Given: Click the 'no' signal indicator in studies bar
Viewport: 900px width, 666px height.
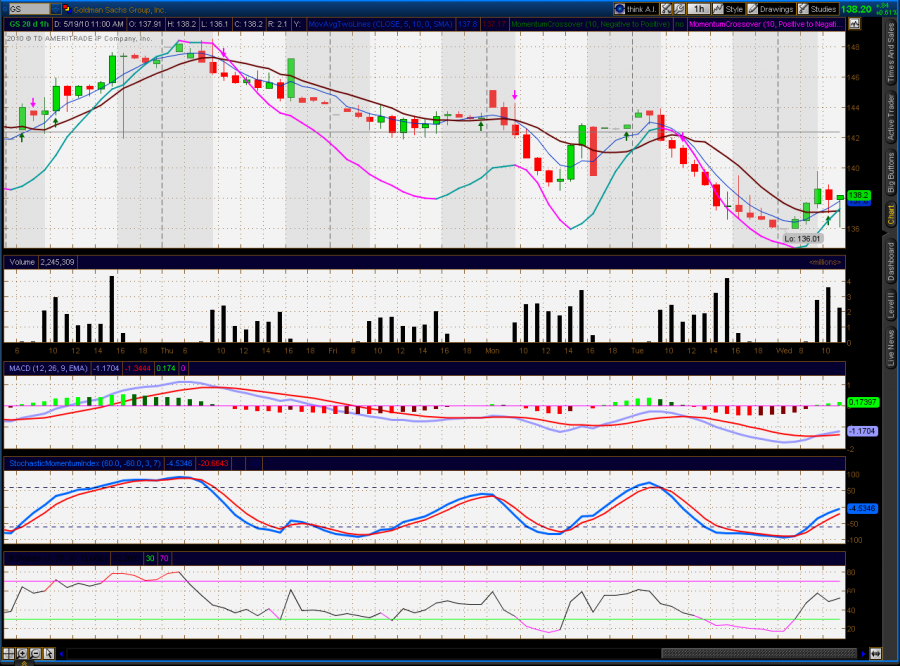Looking at the screenshot, I should (x=680, y=24).
